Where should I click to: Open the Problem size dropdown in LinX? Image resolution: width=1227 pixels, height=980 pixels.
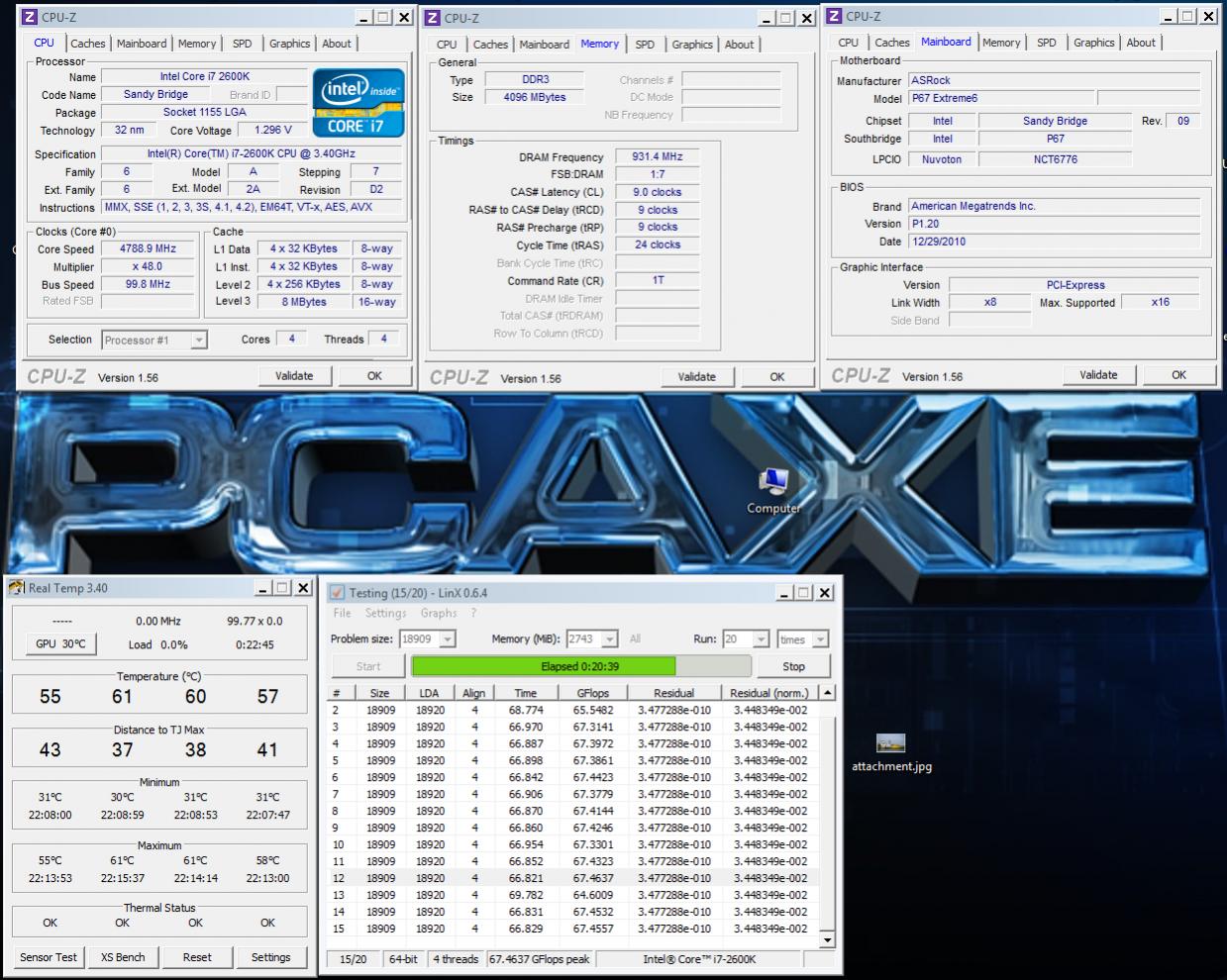(448, 639)
